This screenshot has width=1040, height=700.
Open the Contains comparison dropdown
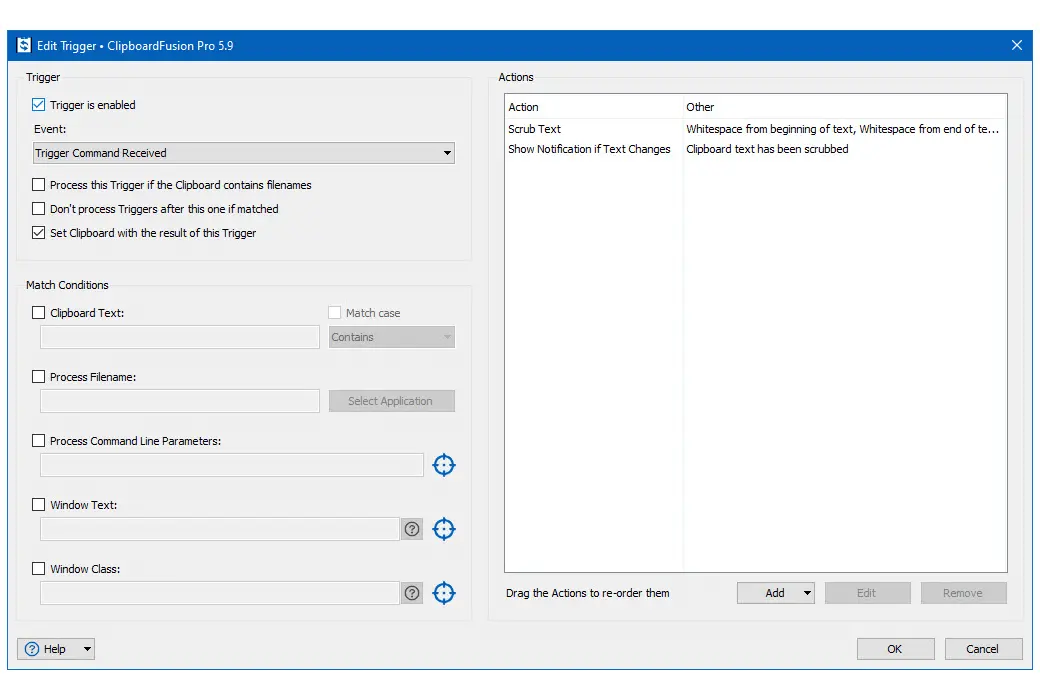[x=391, y=337]
